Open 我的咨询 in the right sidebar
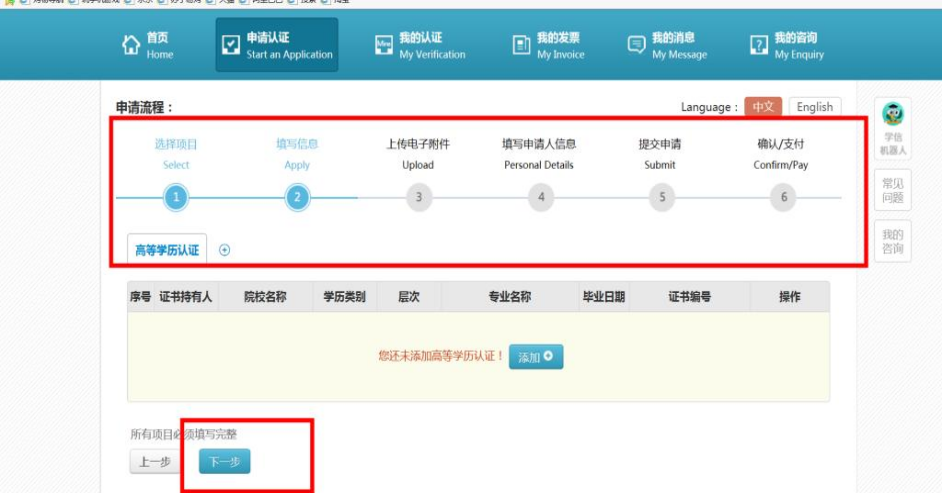The height and width of the screenshot is (493, 943). 892,241
